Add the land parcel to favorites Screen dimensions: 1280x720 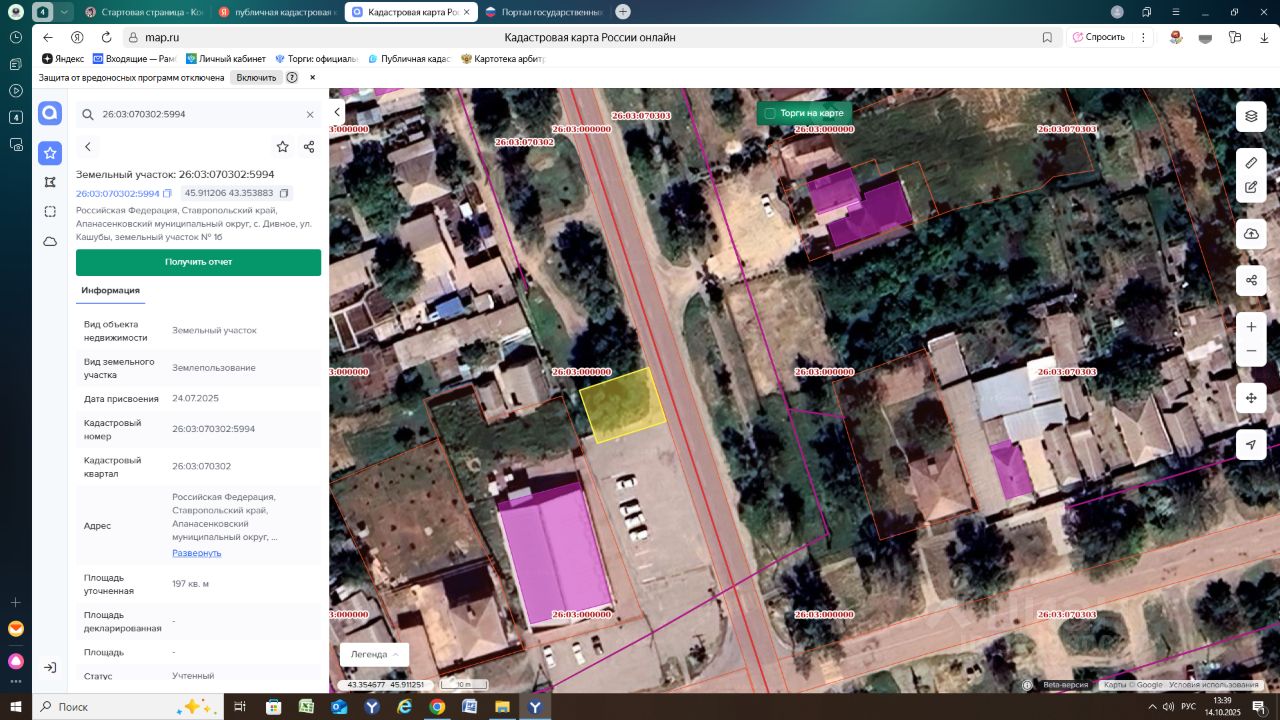point(283,147)
